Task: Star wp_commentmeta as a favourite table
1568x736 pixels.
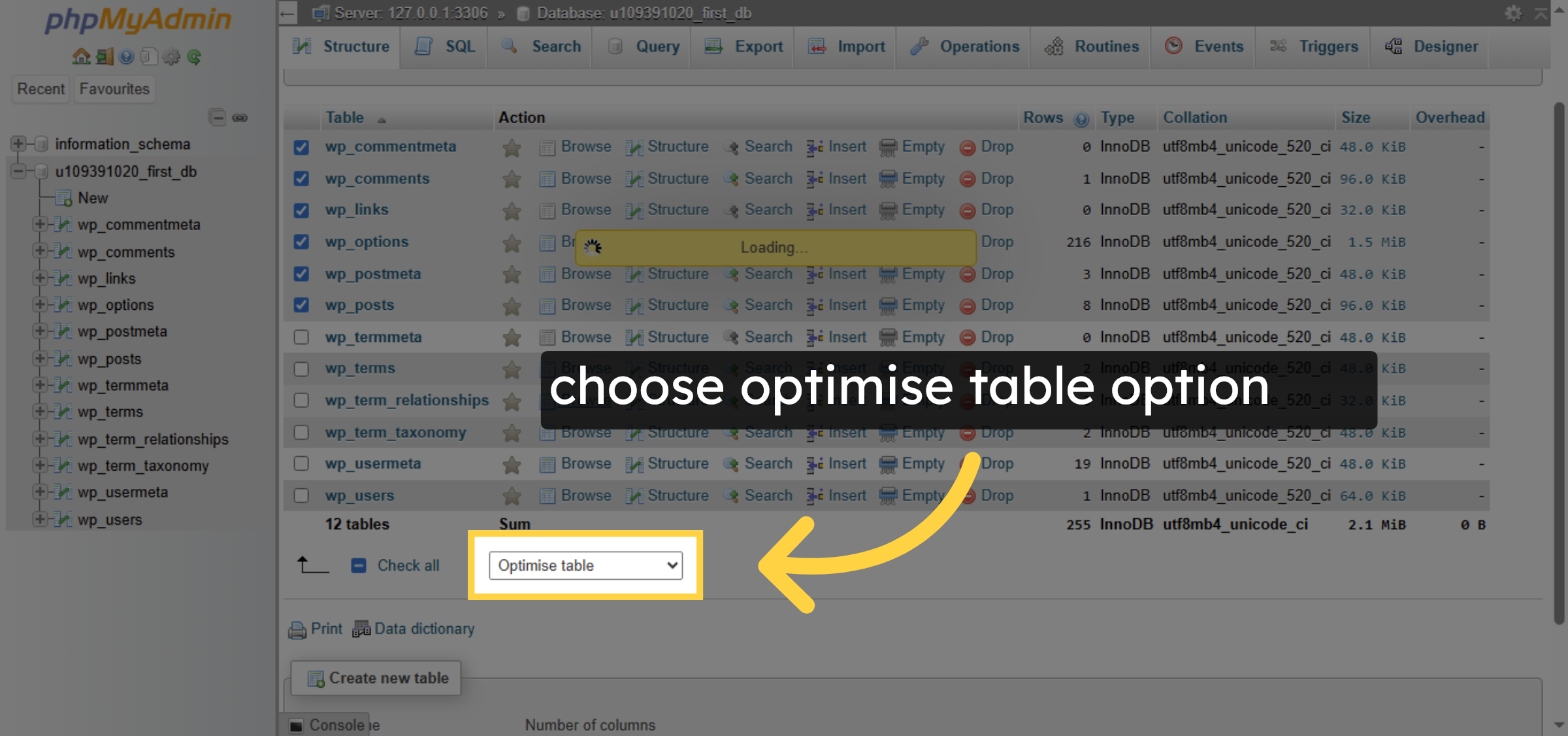Action: pyautogui.click(x=512, y=146)
